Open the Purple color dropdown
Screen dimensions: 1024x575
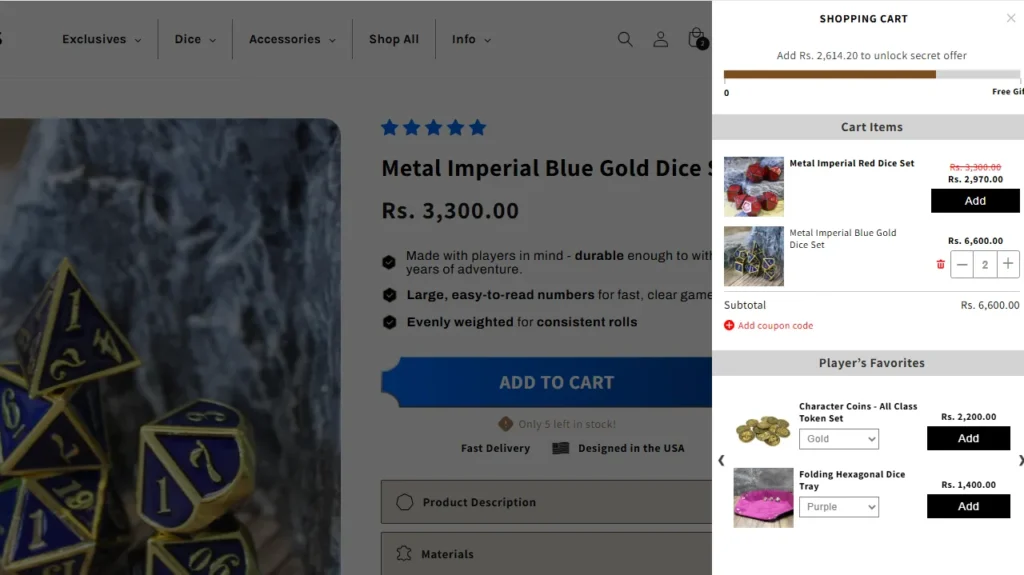pos(838,507)
